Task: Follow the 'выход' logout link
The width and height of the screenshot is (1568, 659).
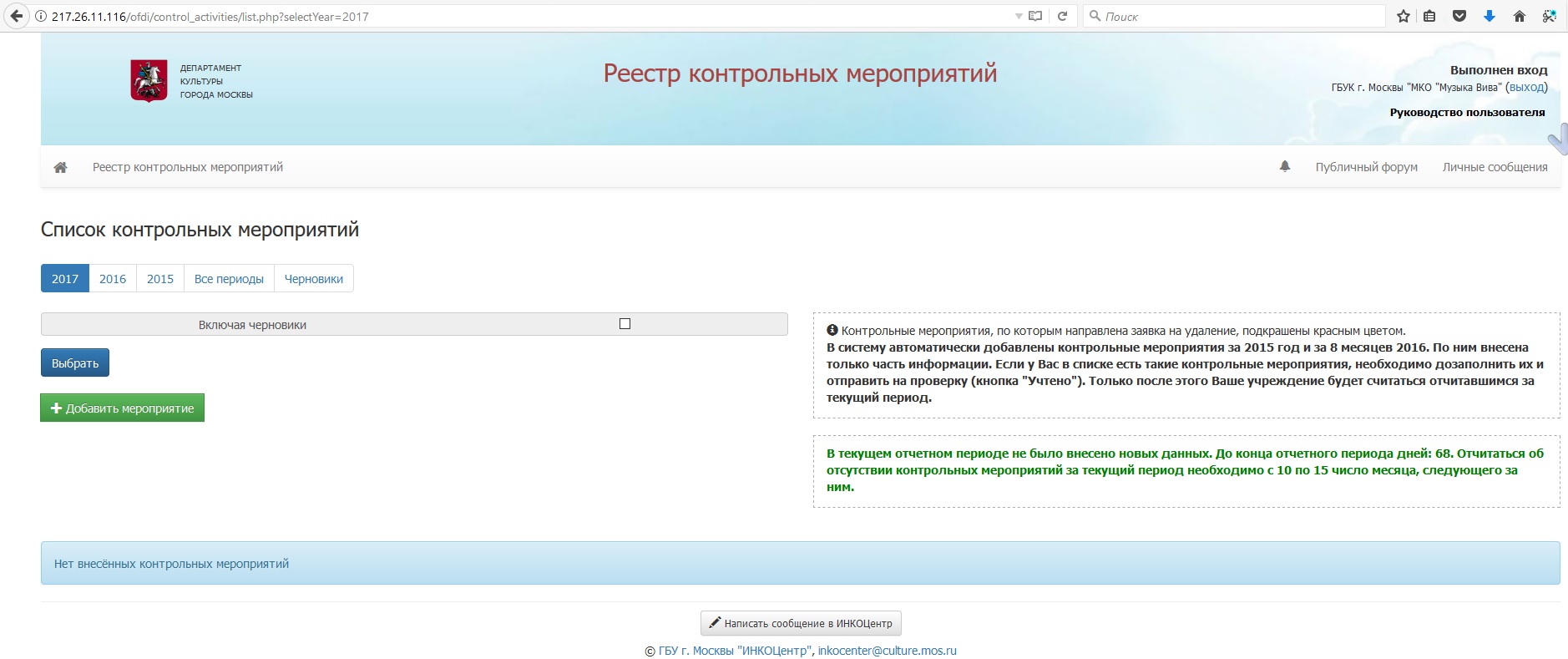Action: tap(1526, 87)
